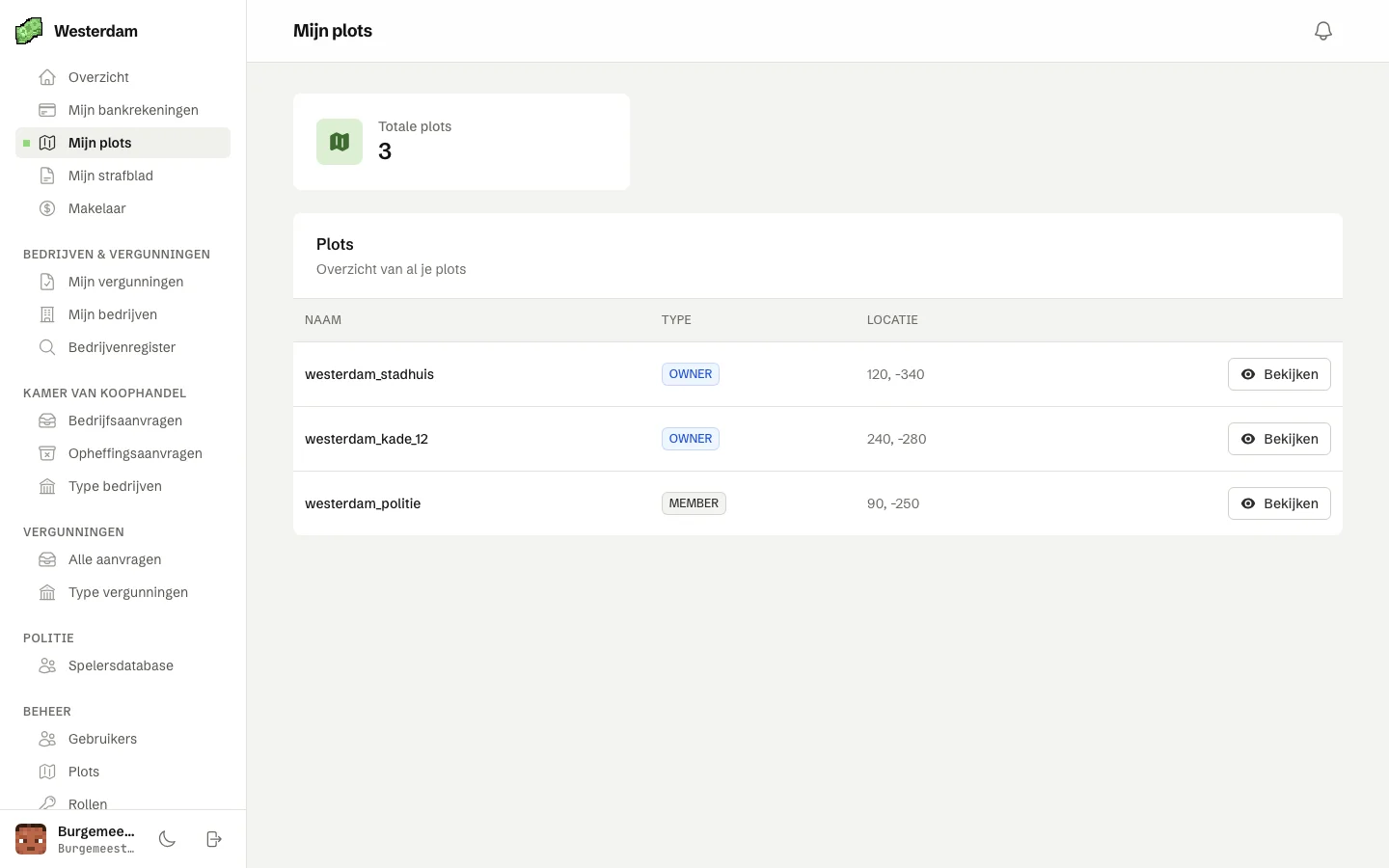
Task: Click the Opheffingsaanvragen archive icon
Action: tap(47, 453)
